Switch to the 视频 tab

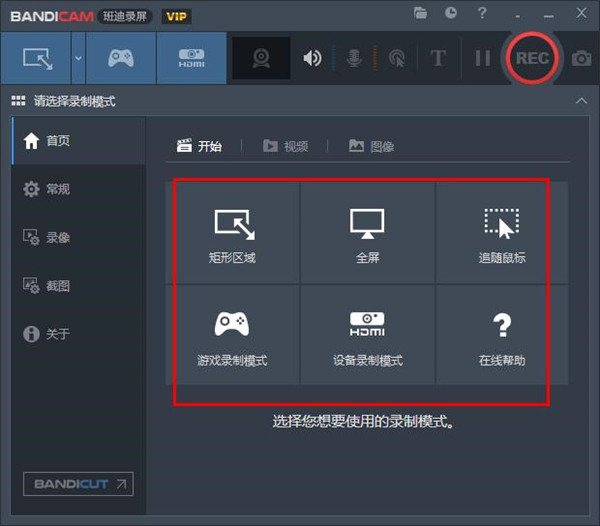pyautogui.click(x=285, y=146)
